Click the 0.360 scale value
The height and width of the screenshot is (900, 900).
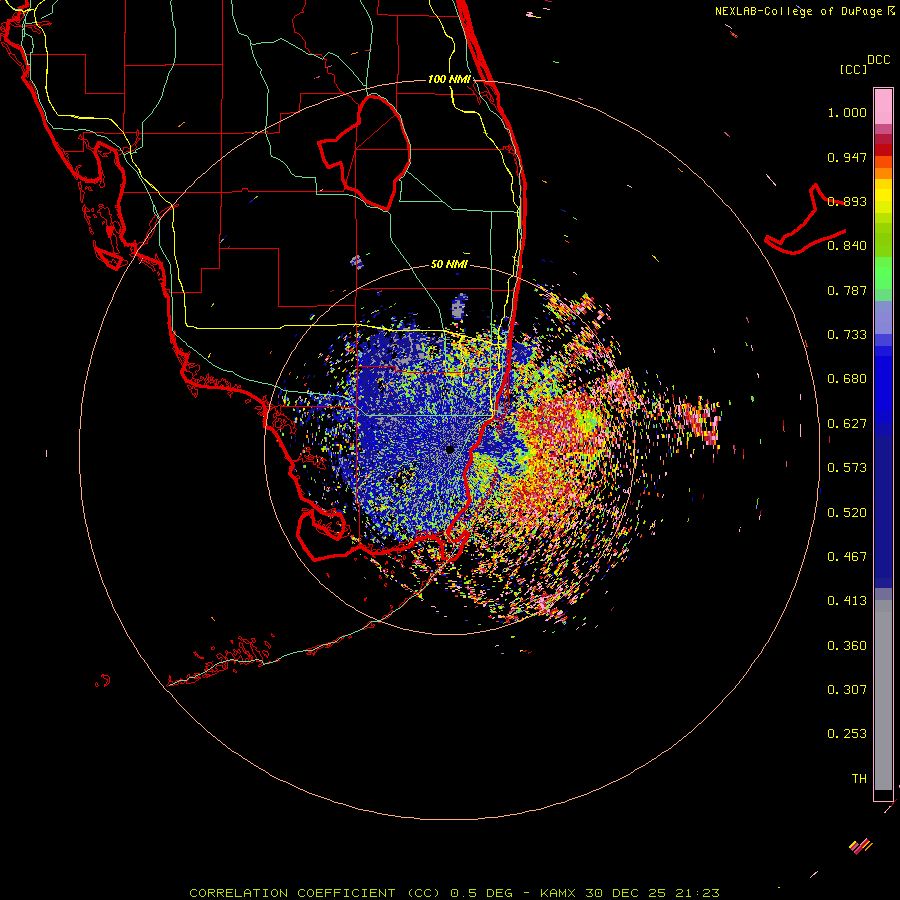[847, 646]
